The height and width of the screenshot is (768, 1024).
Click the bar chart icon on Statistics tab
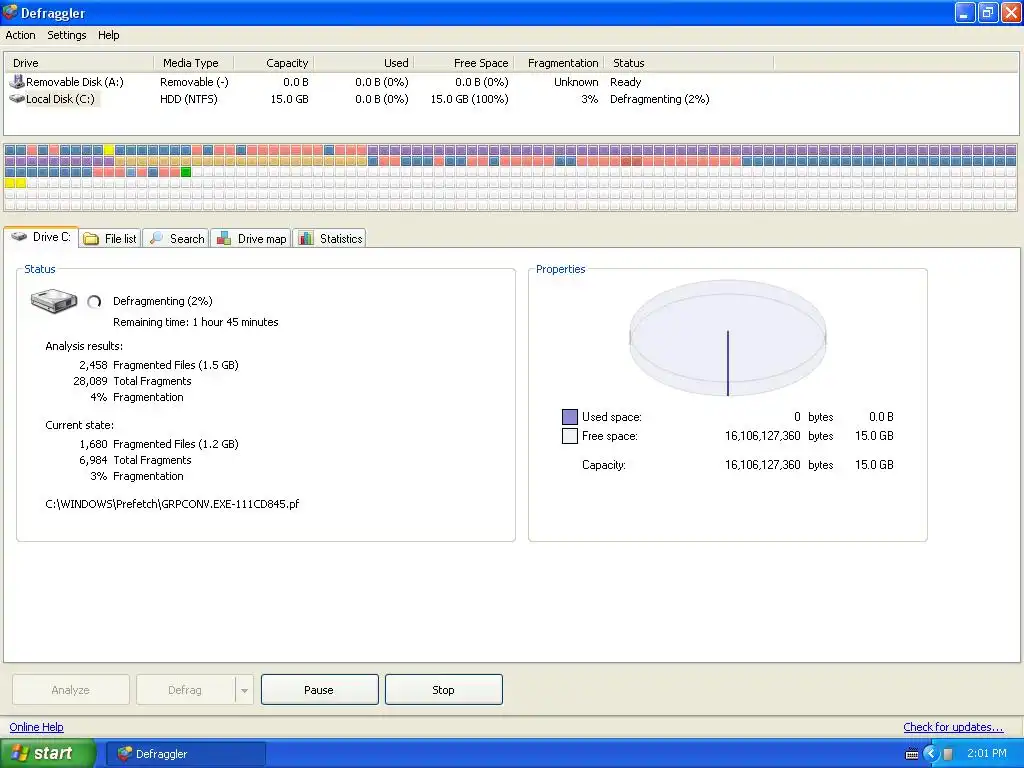click(x=306, y=238)
